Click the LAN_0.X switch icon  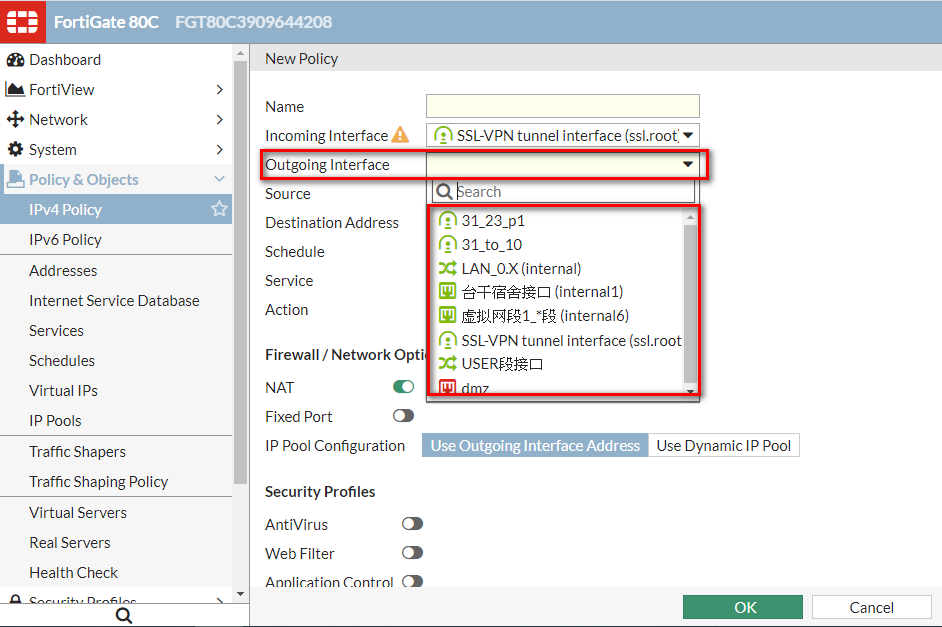448,268
